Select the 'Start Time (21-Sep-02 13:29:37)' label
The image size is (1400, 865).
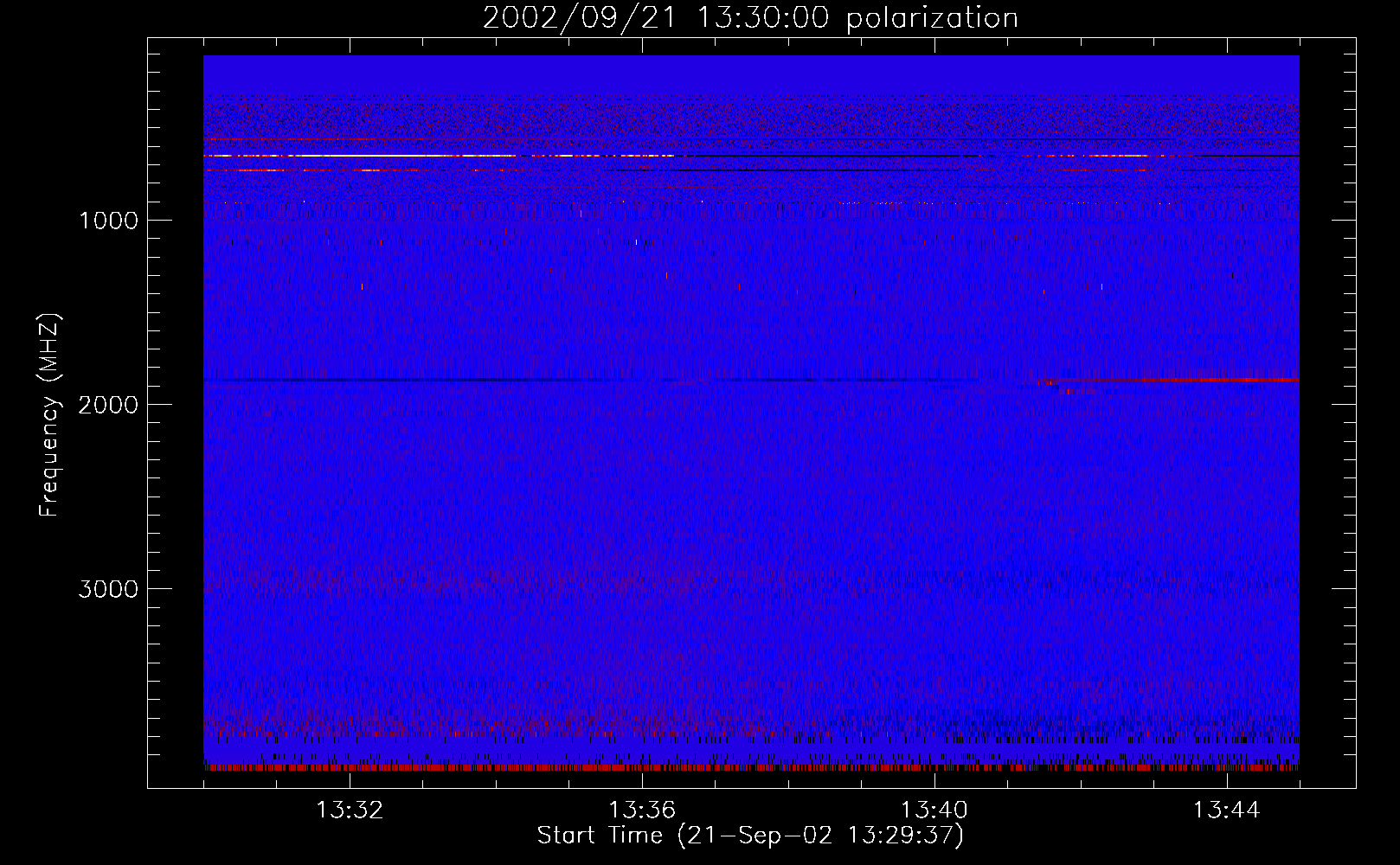pyautogui.click(x=750, y=836)
